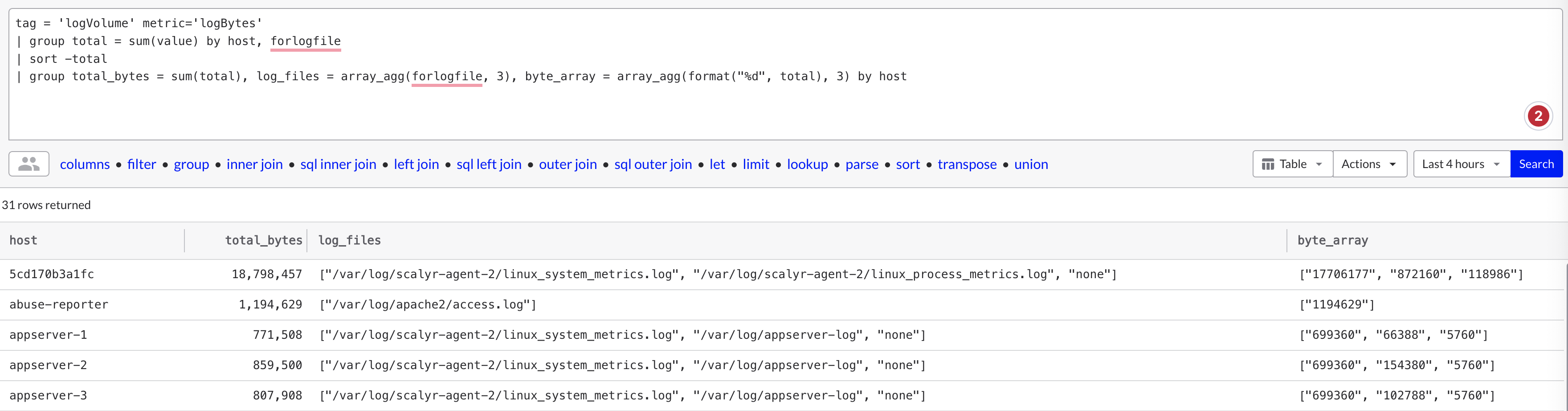1568x411 pixels.
Task: Click the ["17706177", "872160", "118986"] byte_array cell
Action: [1411, 275]
